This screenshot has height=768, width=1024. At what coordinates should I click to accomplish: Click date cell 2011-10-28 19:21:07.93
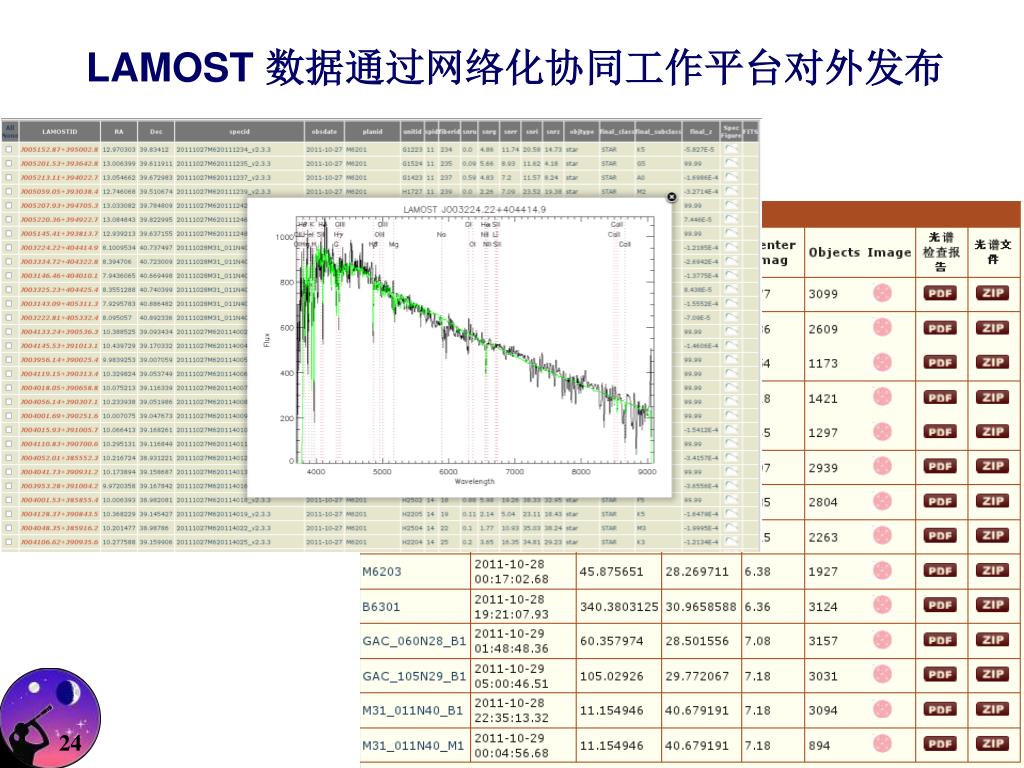(x=511, y=607)
